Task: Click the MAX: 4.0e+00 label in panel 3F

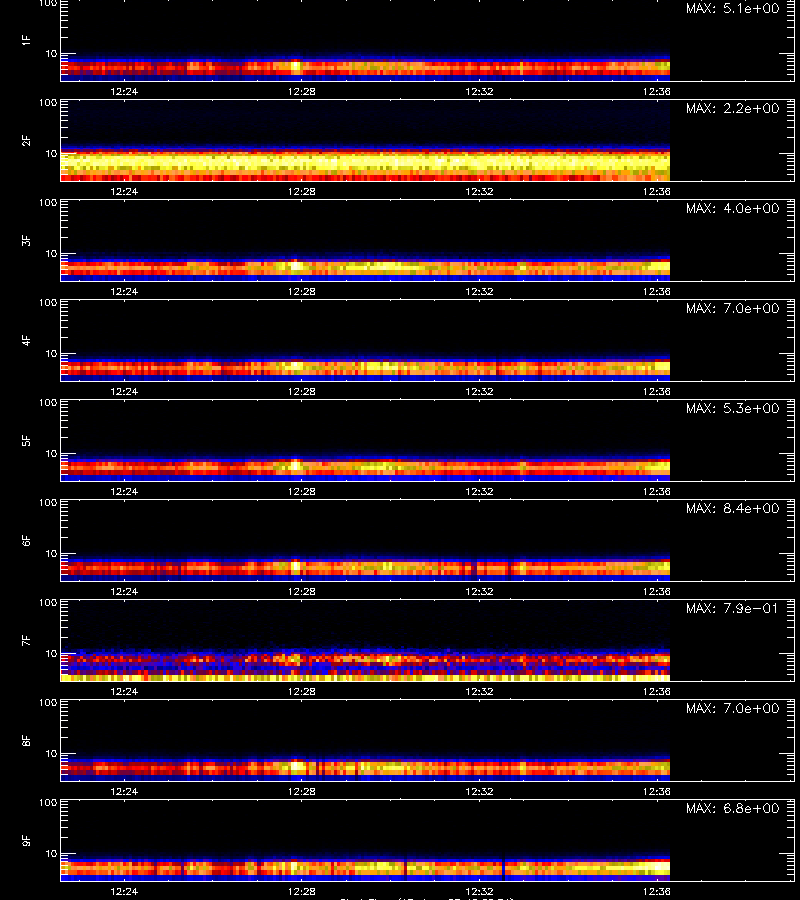Action: point(733,208)
